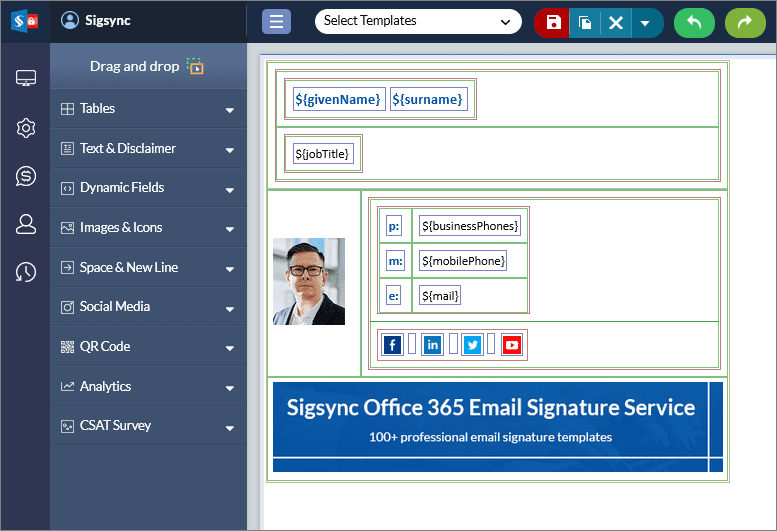The height and width of the screenshot is (531, 777).
Task: Expand the Social Media section
Action: coord(148,307)
